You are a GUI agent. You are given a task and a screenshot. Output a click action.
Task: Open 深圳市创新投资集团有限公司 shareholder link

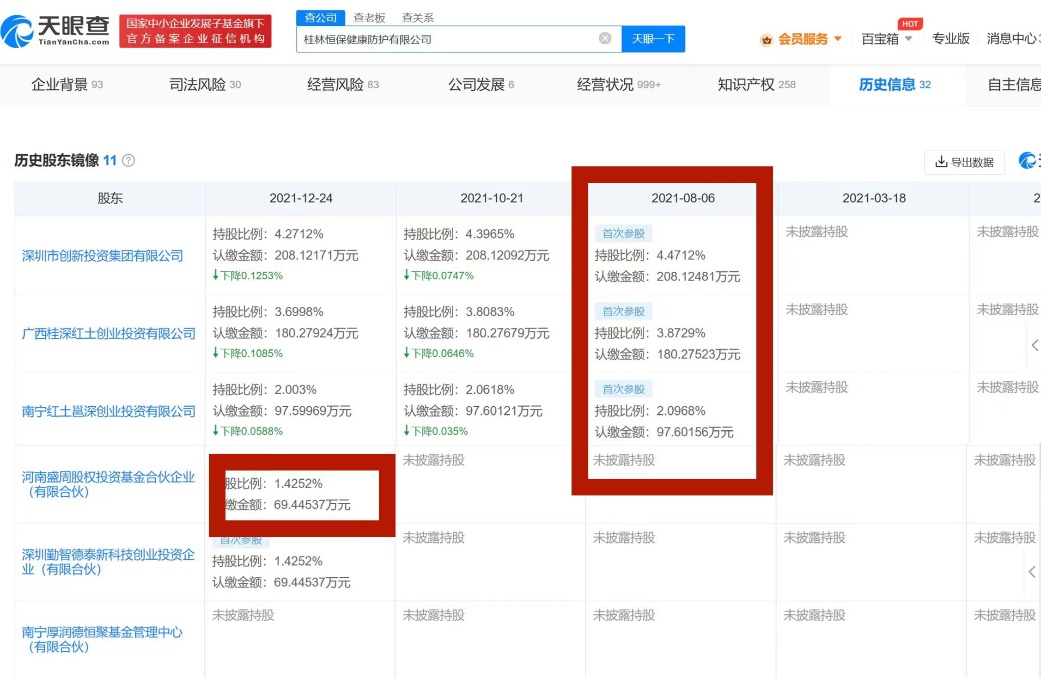click(x=103, y=256)
